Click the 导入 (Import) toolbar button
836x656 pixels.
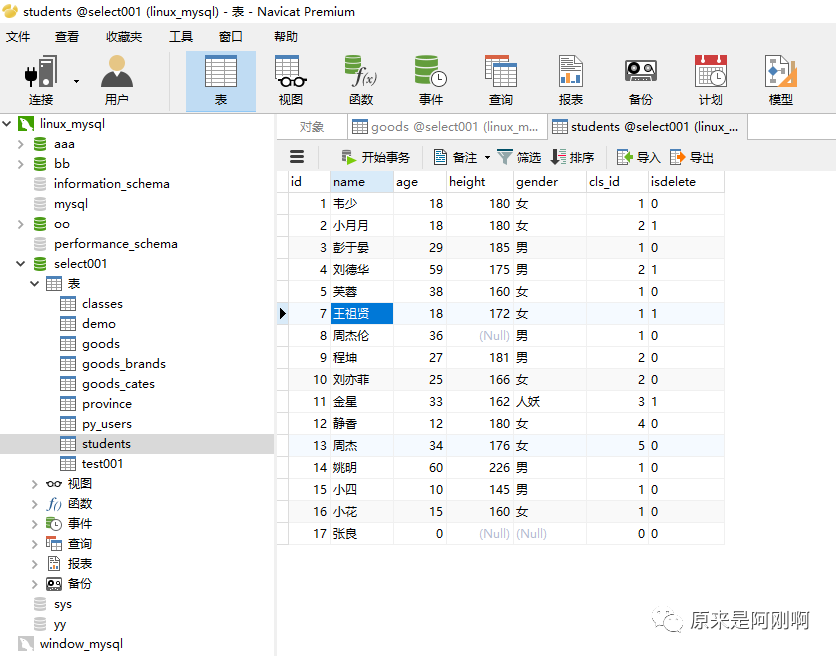pyautogui.click(x=639, y=157)
